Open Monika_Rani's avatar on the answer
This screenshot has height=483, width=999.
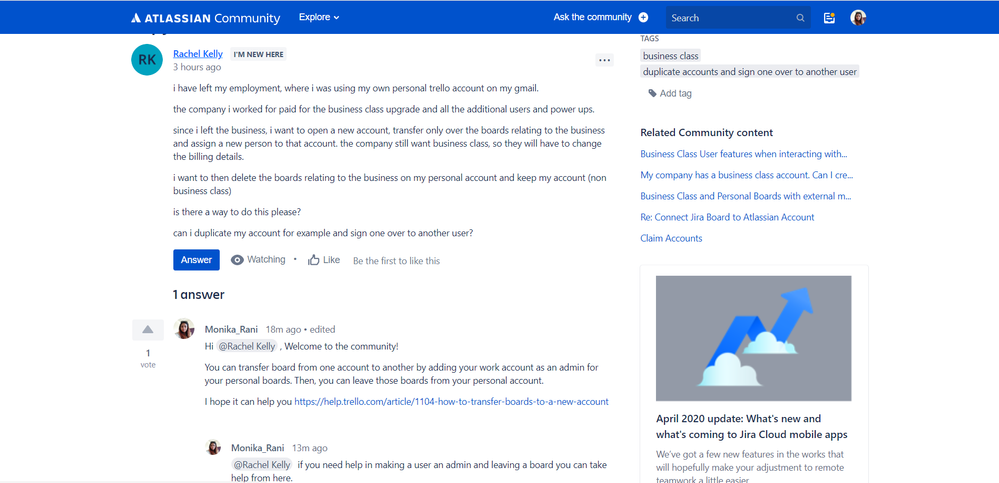pyautogui.click(x=184, y=329)
